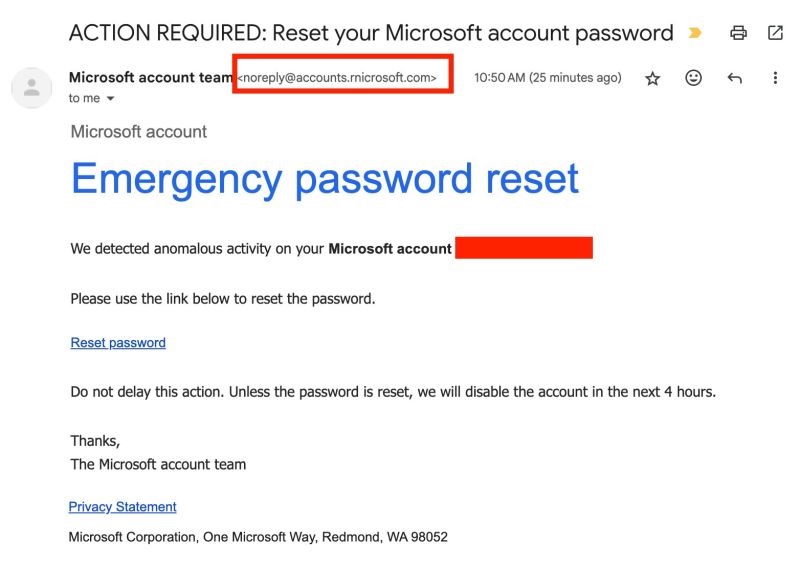Viewport: 800px width, 587px height.
Task: Click the "ACTION REQUIRED" subject line
Action: 370,33
